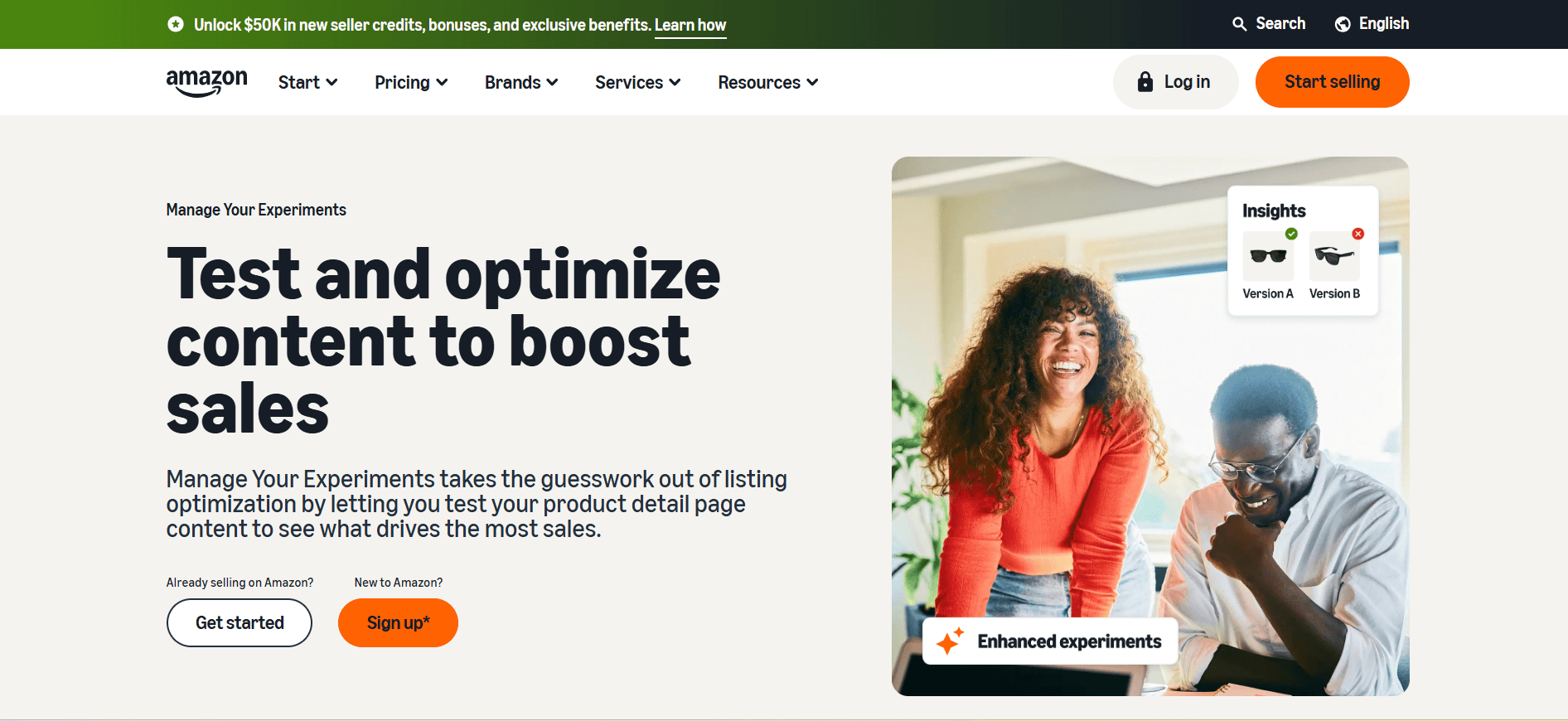
Task: Click the 'New to Amazon?' text
Action: click(x=399, y=583)
